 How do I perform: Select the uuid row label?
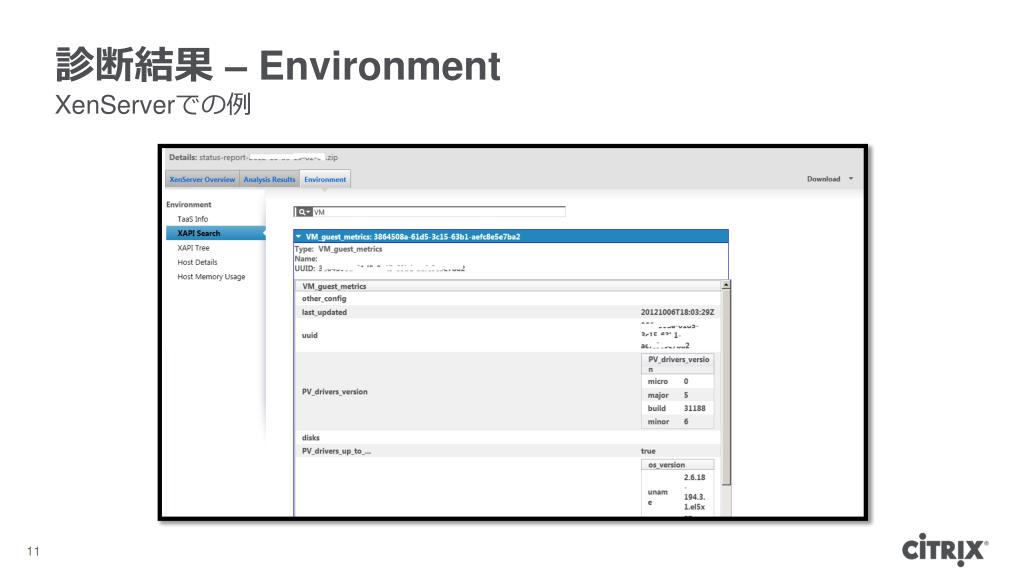click(310, 335)
